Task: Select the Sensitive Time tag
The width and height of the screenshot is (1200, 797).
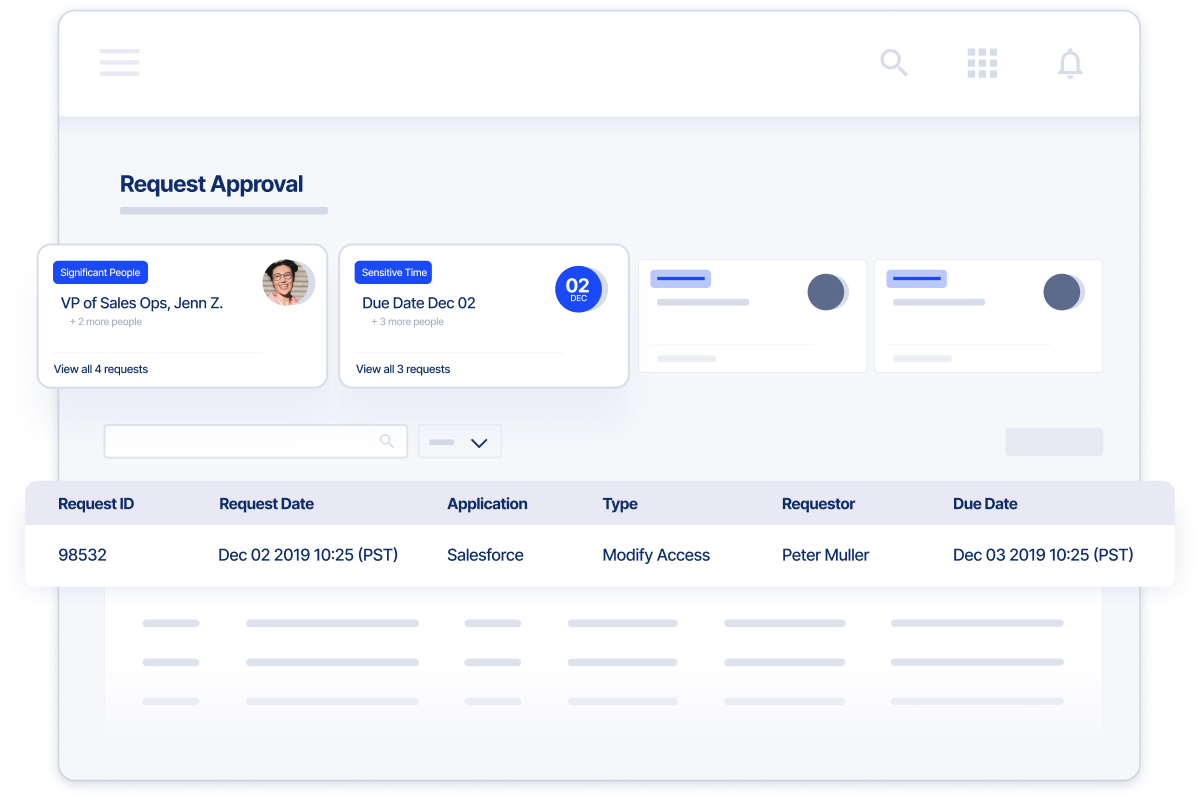Action: pyautogui.click(x=394, y=273)
